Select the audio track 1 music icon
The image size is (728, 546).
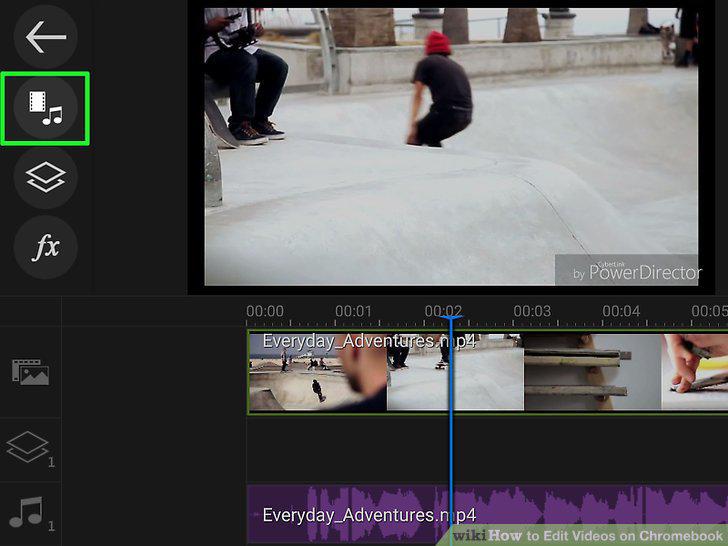(31, 514)
